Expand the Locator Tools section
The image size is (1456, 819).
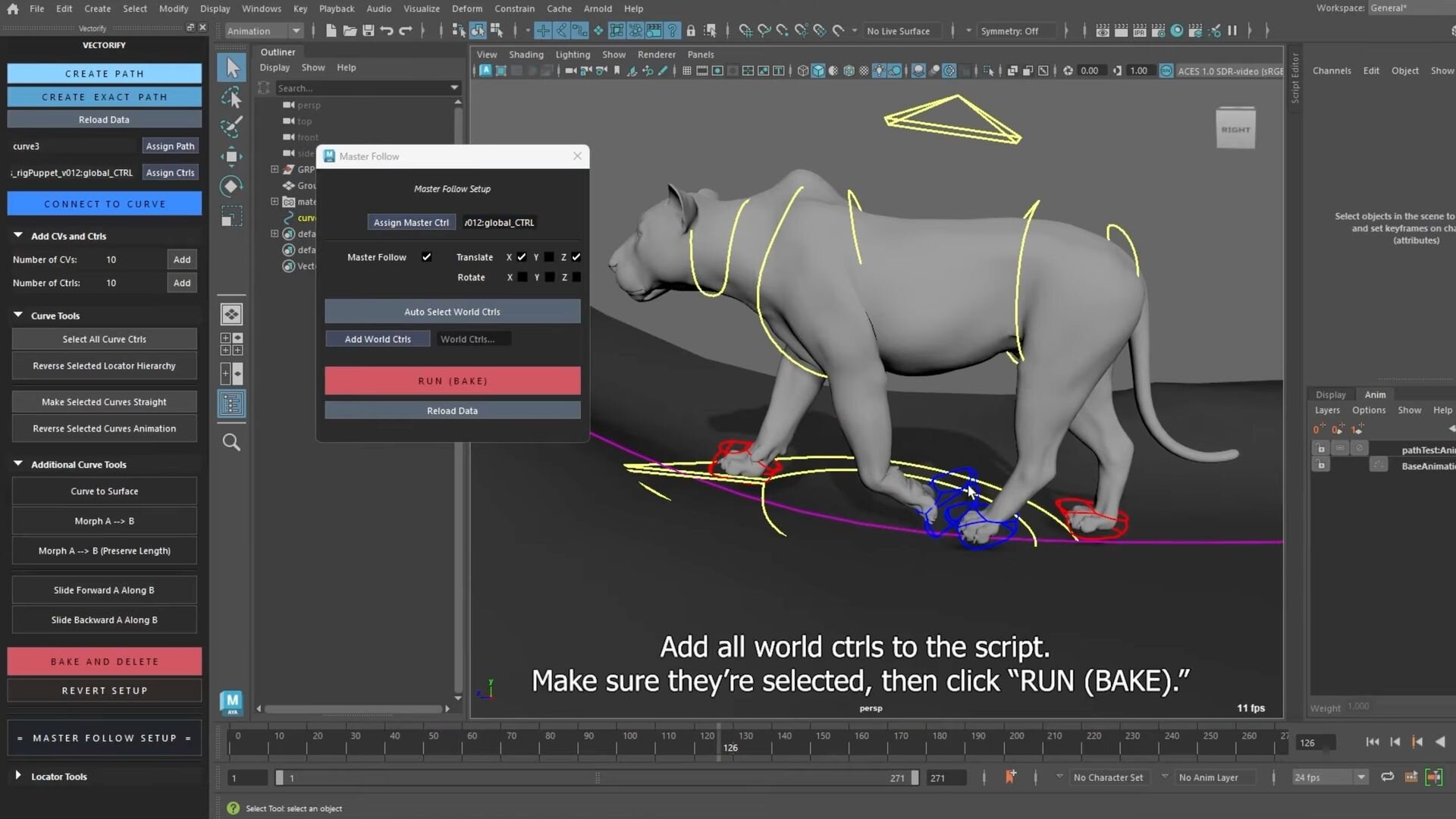tap(18, 776)
